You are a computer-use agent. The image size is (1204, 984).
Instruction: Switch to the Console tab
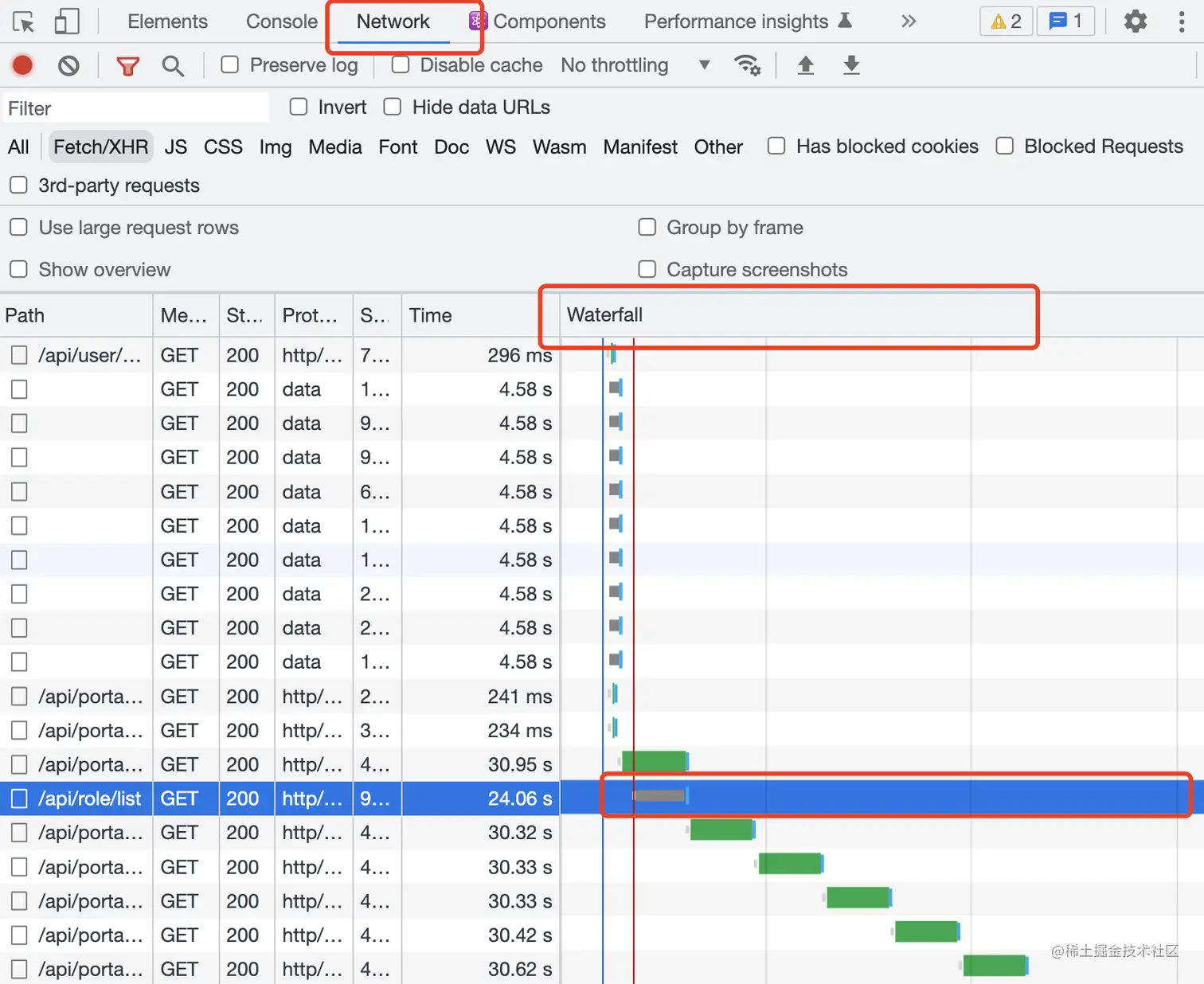click(x=281, y=21)
